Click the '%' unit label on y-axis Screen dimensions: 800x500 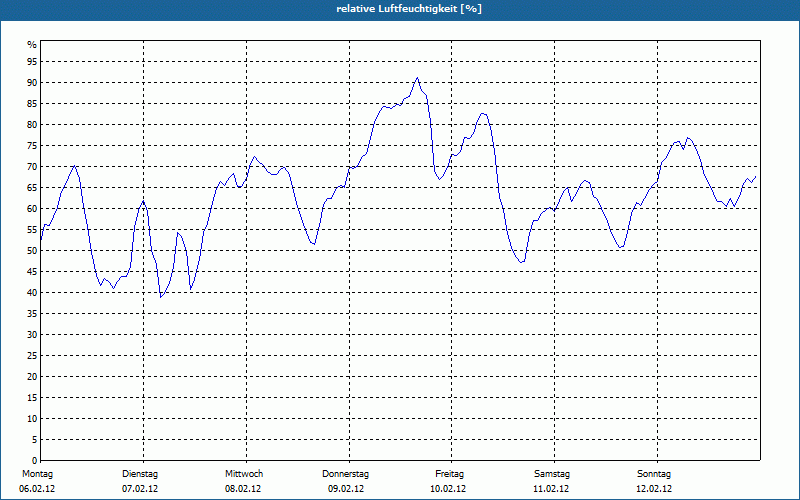coord(32,45)
